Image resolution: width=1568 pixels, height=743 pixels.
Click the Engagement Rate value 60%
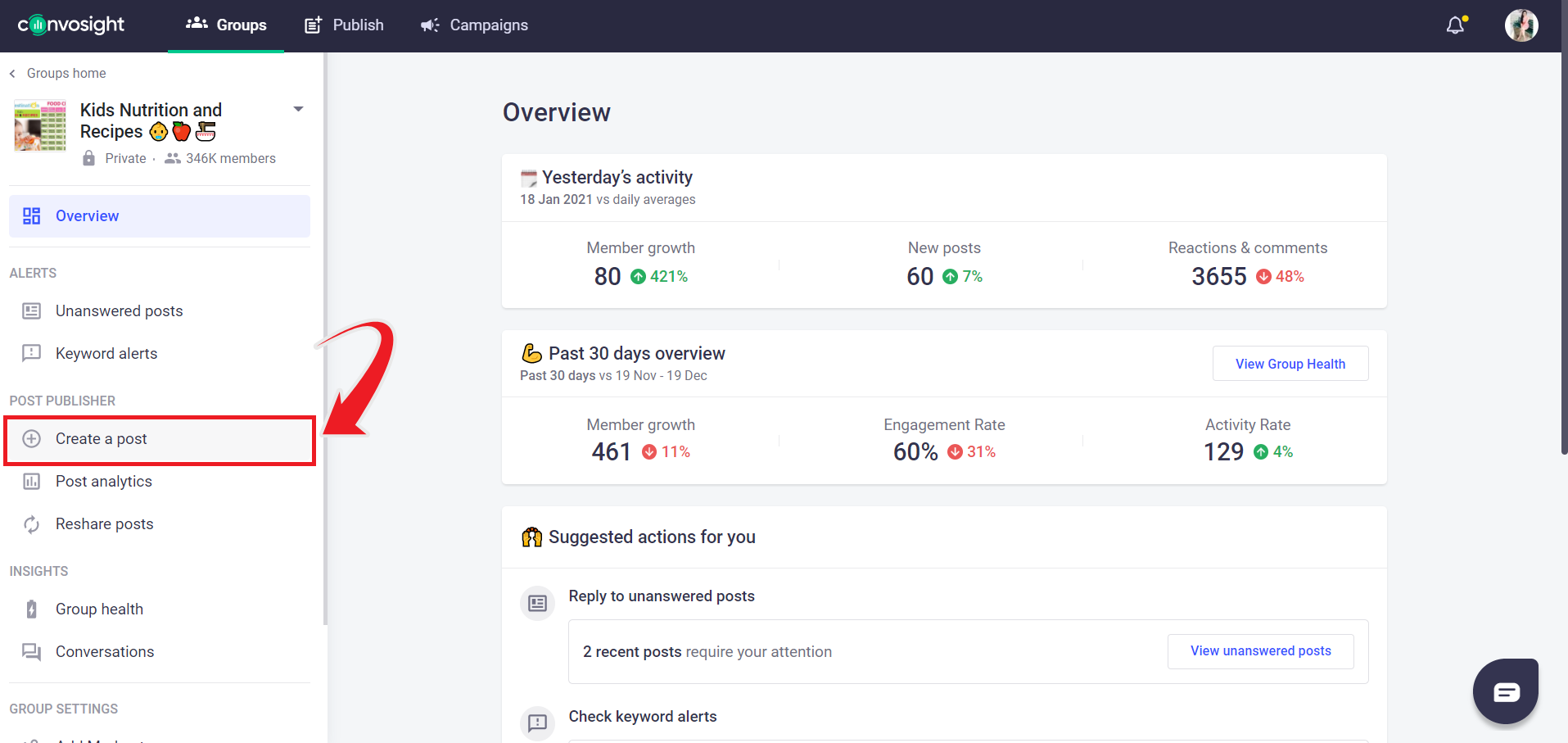pyautogui.click(x=915, y=452)
